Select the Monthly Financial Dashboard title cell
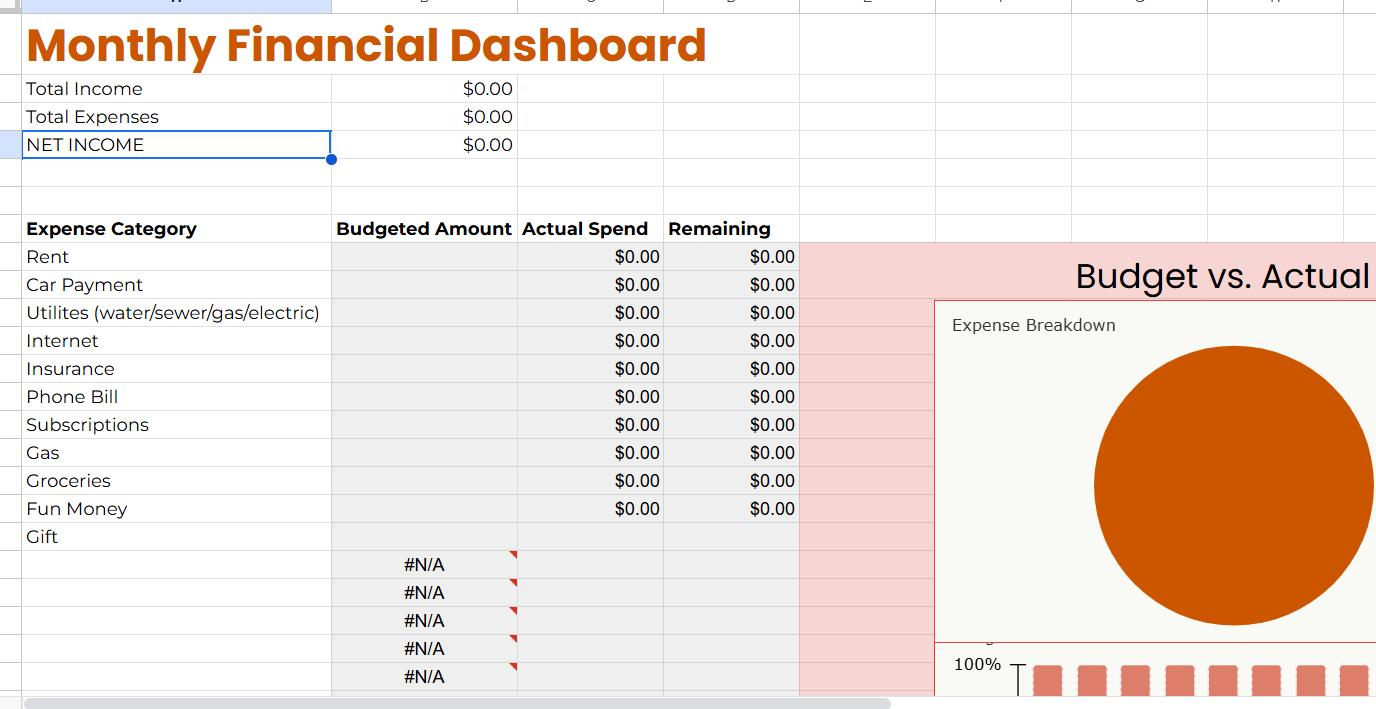The height and width of the screenshot is (709, 1376). [366, 45]
